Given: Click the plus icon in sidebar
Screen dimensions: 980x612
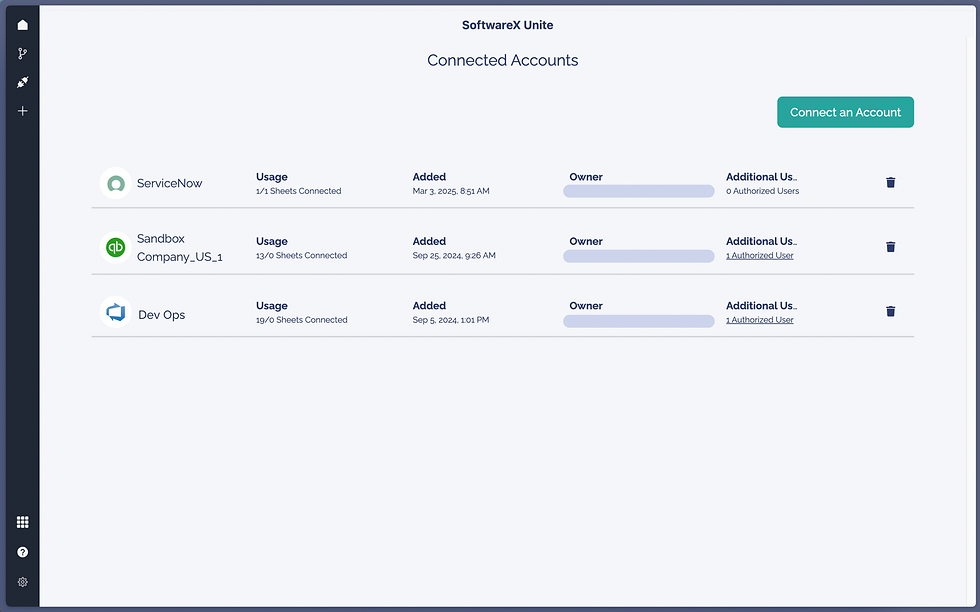Looking at the screenshot, I should pos(22,111).
